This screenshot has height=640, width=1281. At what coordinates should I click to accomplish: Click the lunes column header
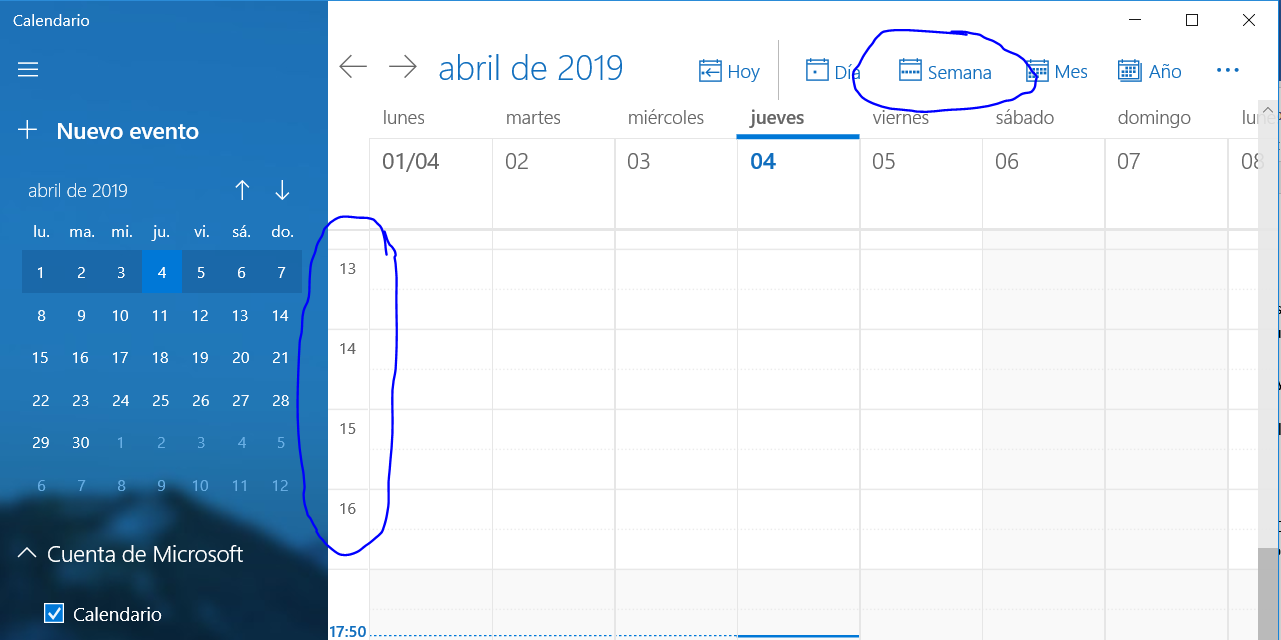(x=404, y=118)
